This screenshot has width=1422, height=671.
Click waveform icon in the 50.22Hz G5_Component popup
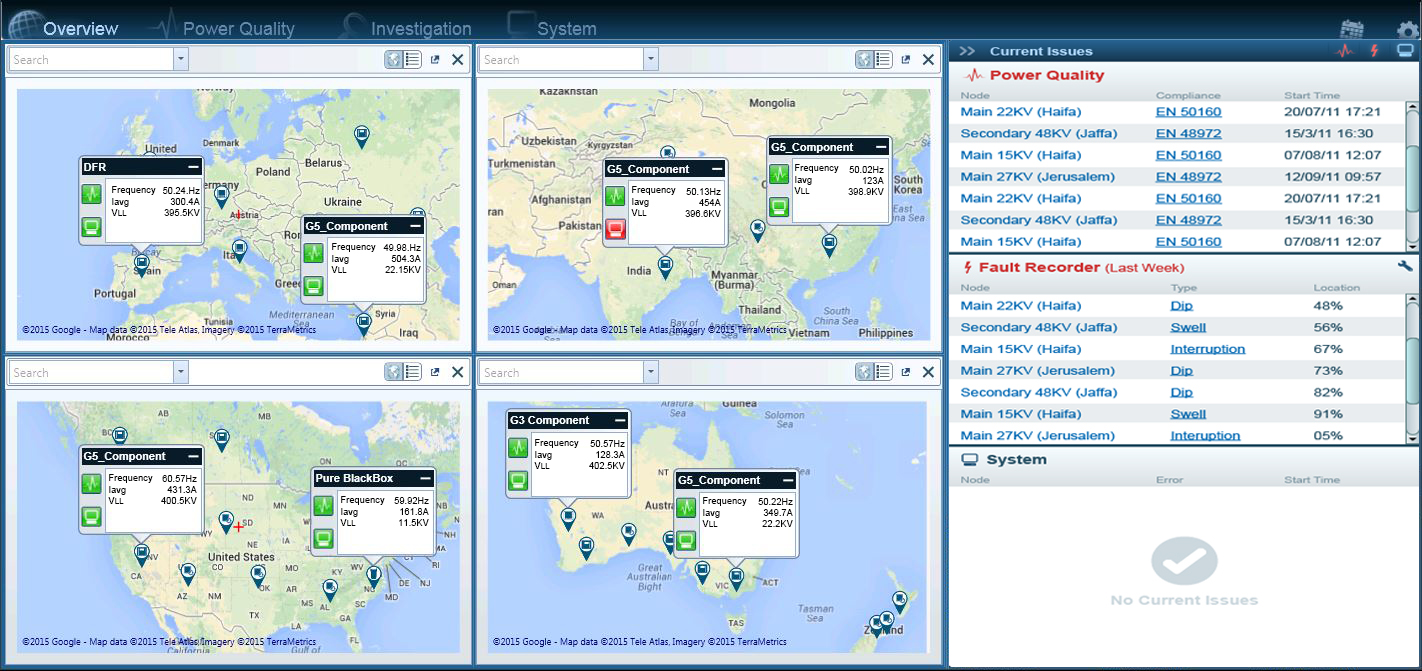(686, 507)
